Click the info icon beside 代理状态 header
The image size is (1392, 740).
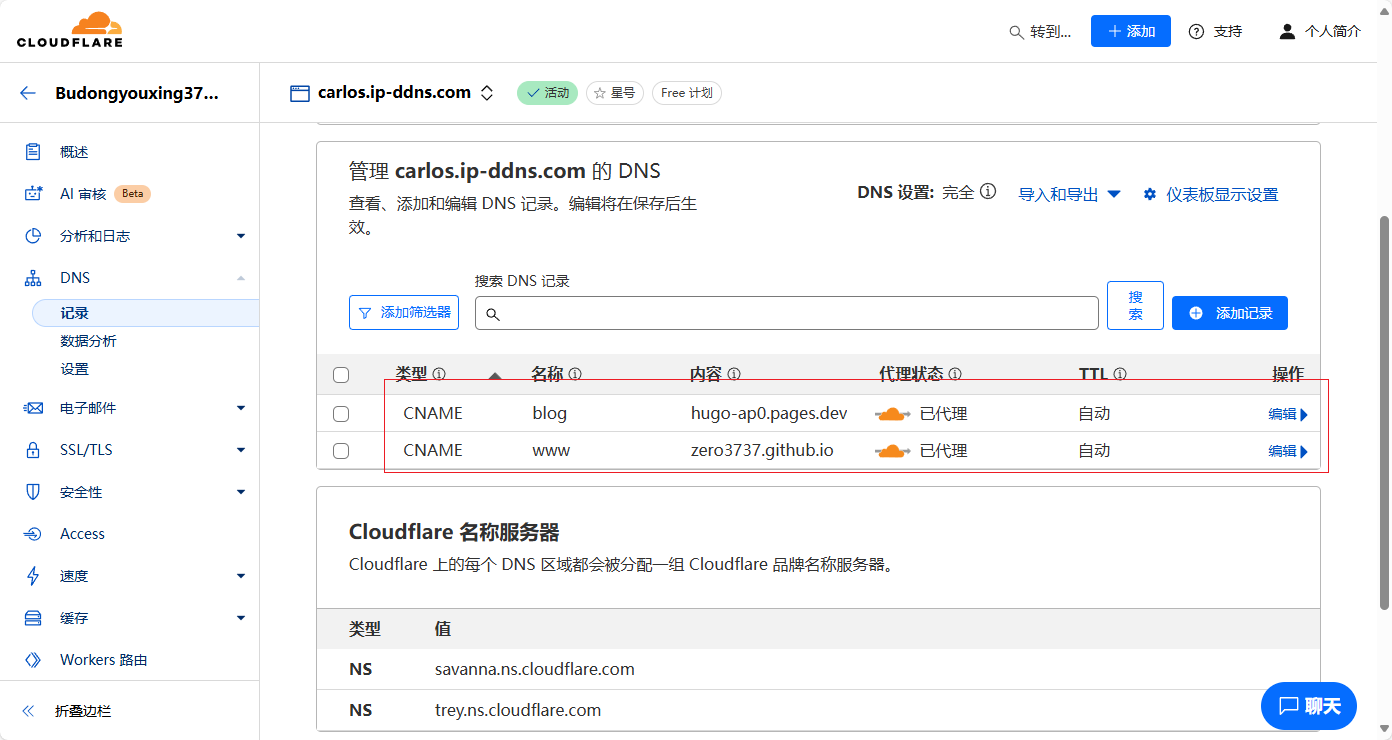[955, 374]
